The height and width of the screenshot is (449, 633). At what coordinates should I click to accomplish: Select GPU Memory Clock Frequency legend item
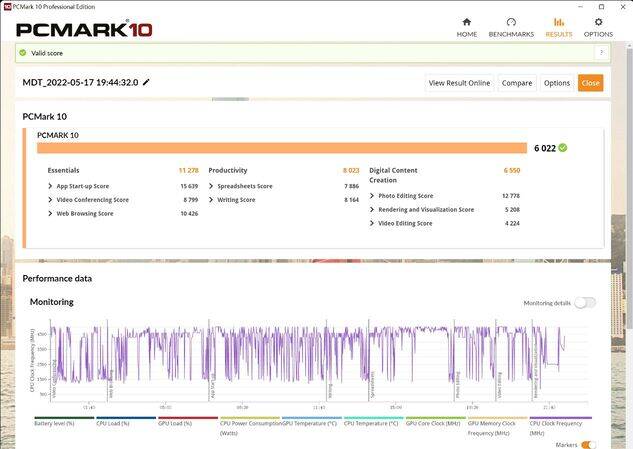(x=497, y=426)
